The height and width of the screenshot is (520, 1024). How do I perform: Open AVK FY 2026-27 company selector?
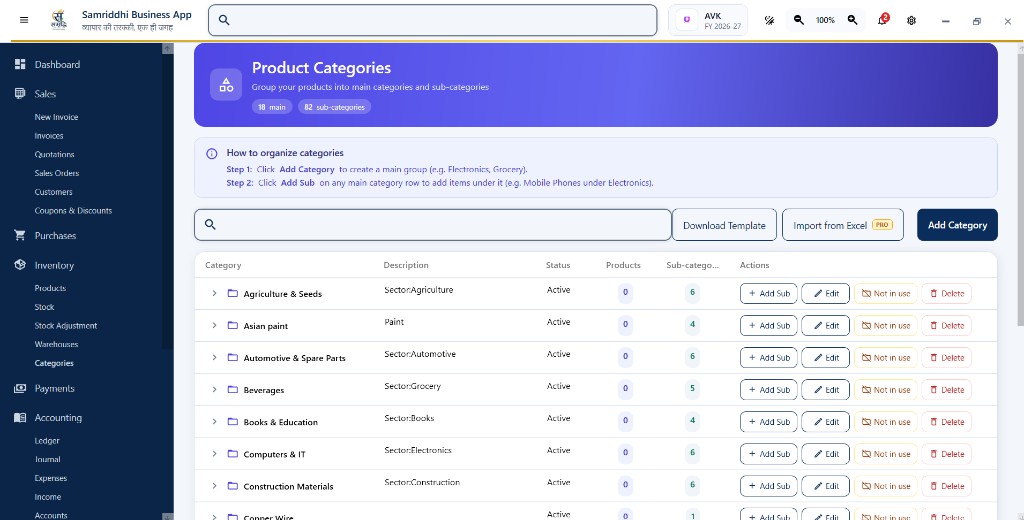[708, 20]
